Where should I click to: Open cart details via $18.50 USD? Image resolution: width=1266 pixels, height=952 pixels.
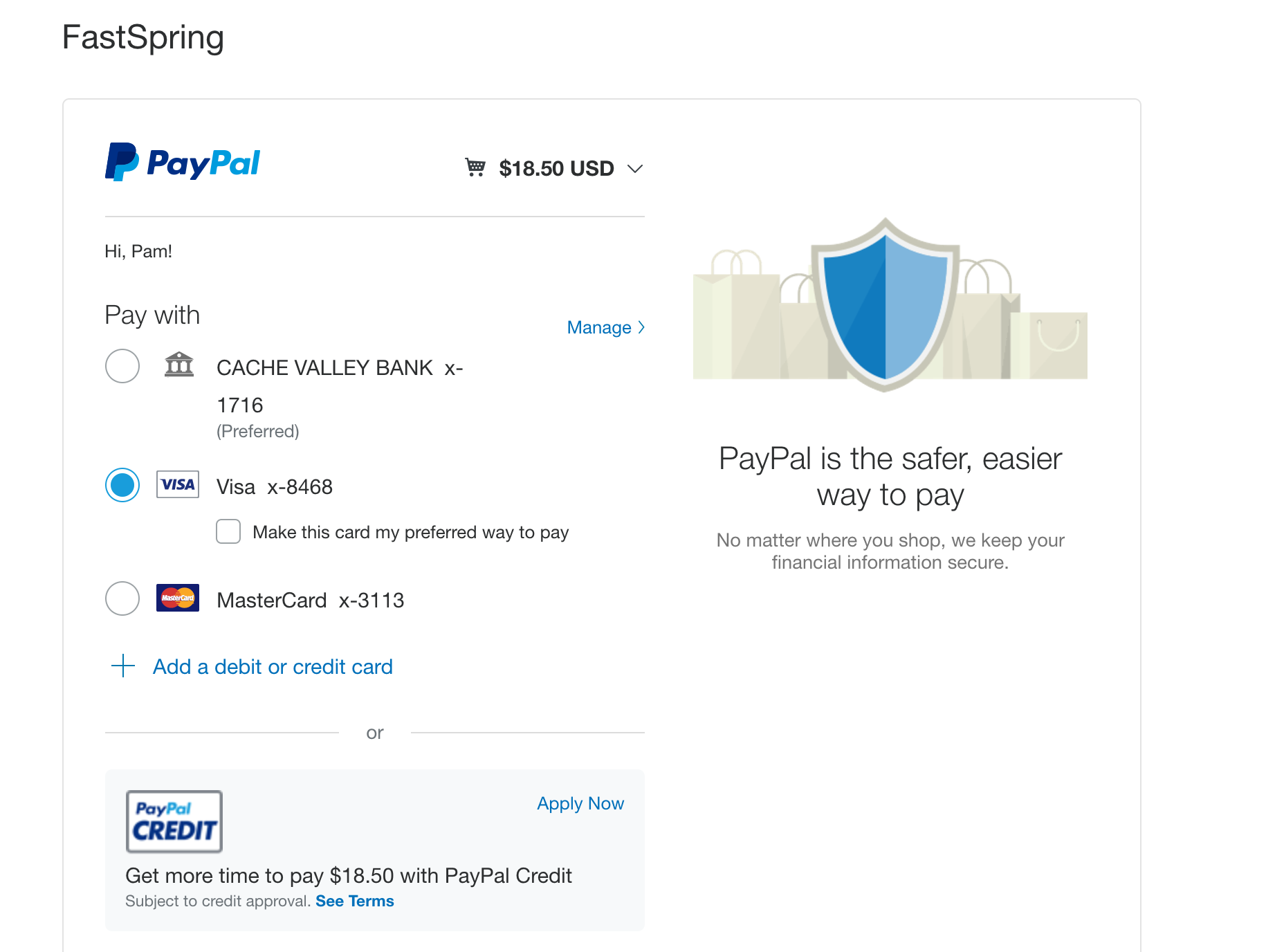point(557,168)
